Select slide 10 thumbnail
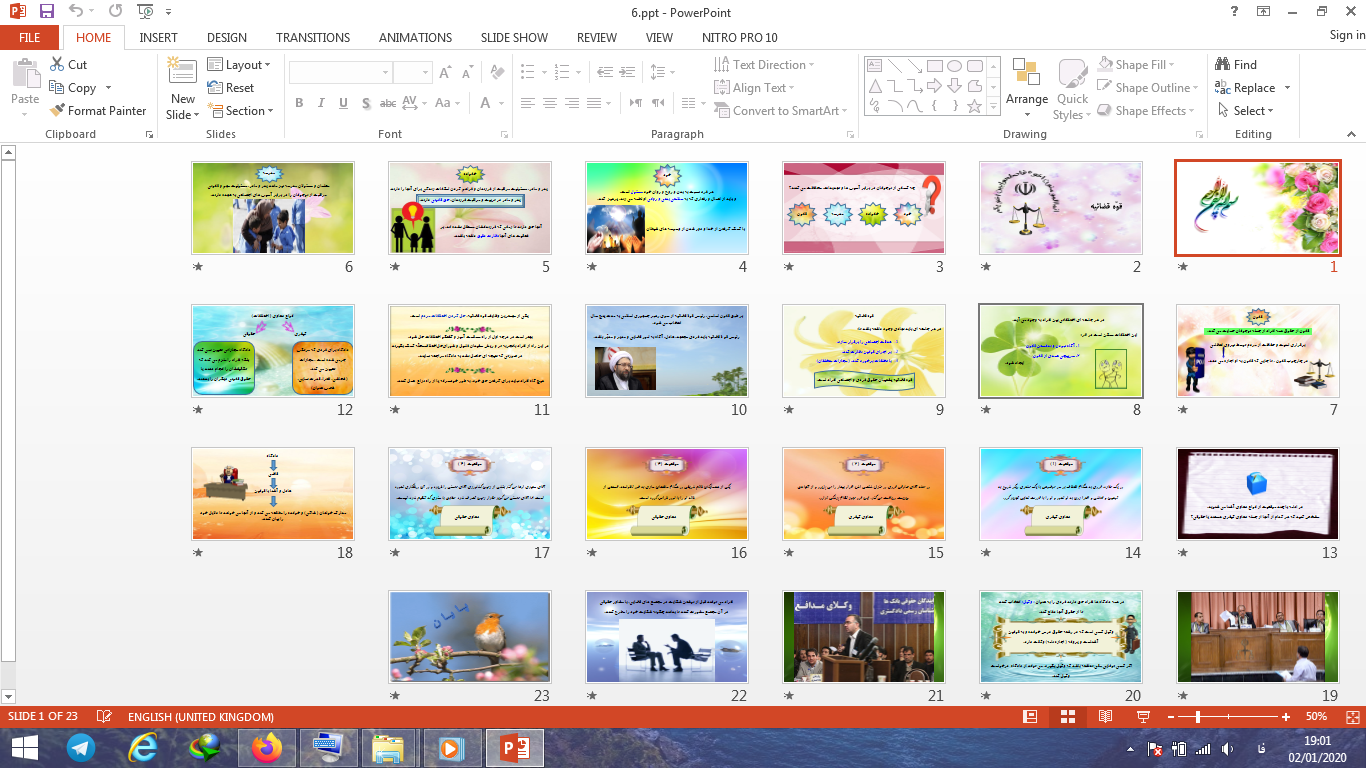 667,351
